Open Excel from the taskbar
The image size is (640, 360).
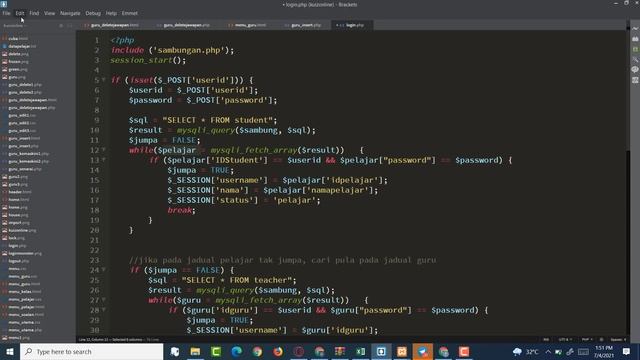(x=360, y=351)
